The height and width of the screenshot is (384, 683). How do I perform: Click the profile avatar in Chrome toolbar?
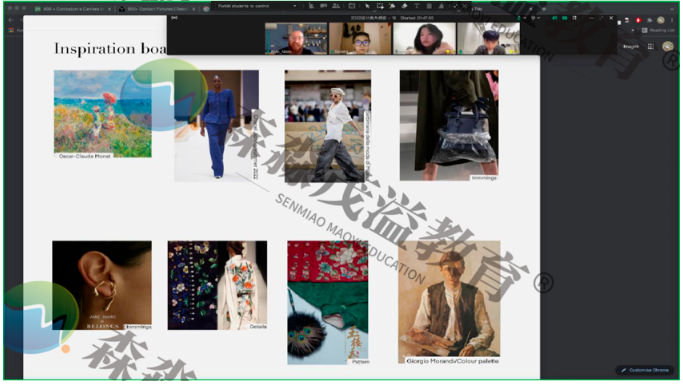[660, 20]
